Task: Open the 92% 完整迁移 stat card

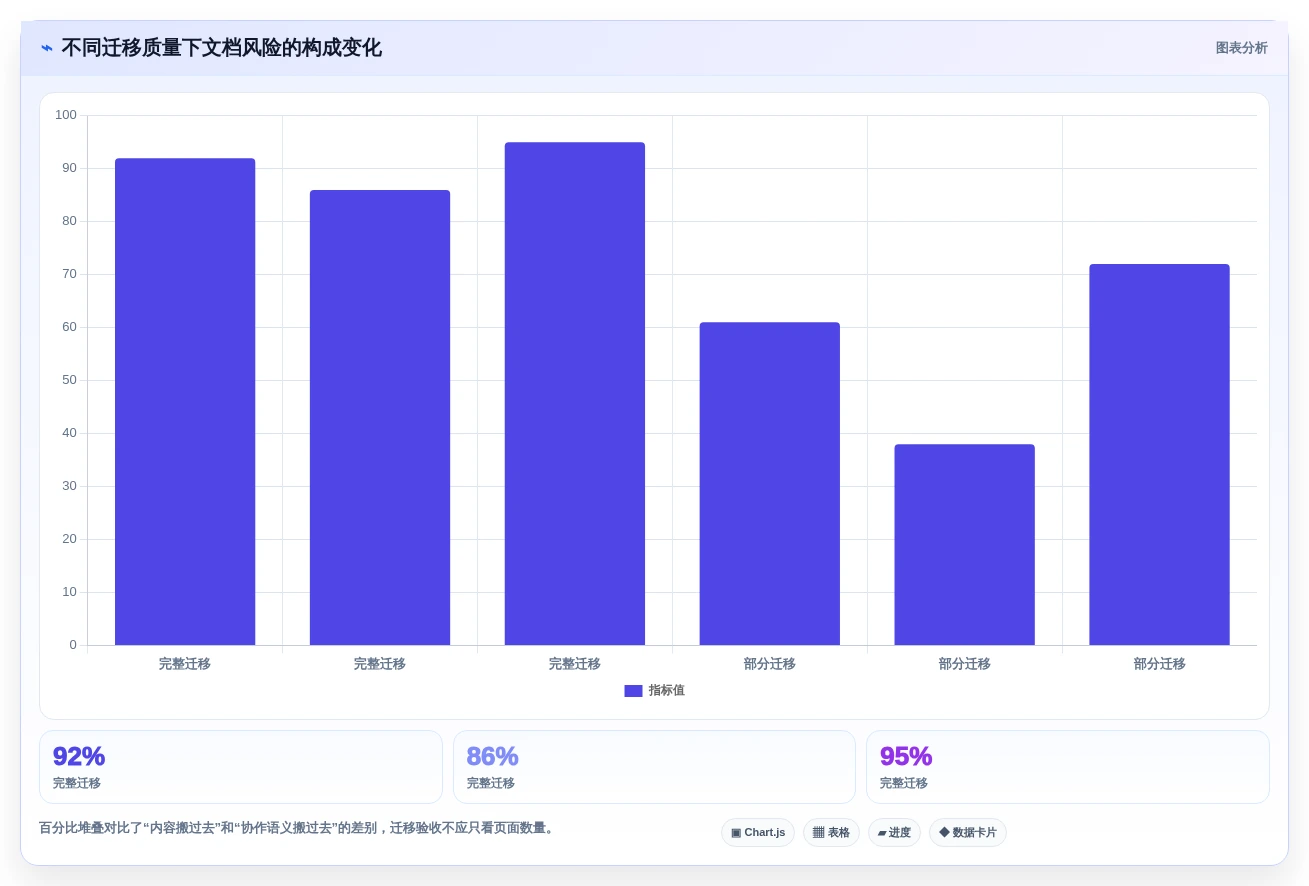Action: pyautogui.click(x=241, y=767)
